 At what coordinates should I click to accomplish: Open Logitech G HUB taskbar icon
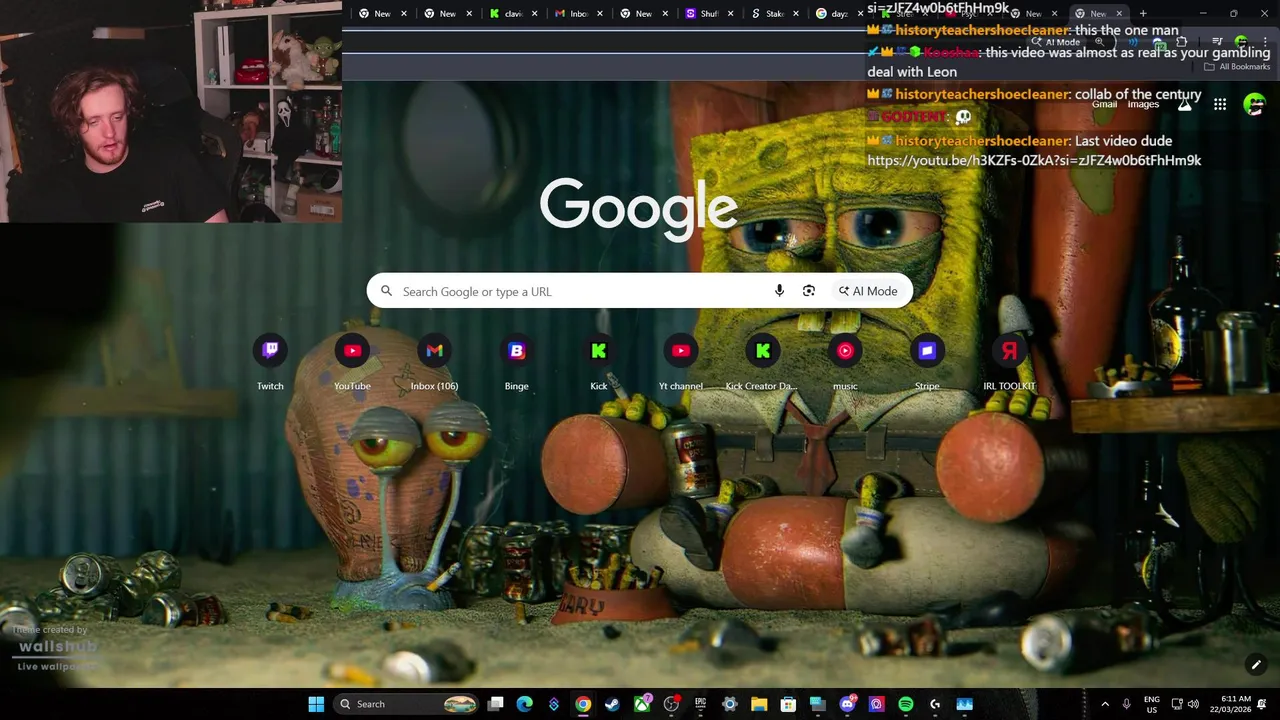(x=935, y=704)
